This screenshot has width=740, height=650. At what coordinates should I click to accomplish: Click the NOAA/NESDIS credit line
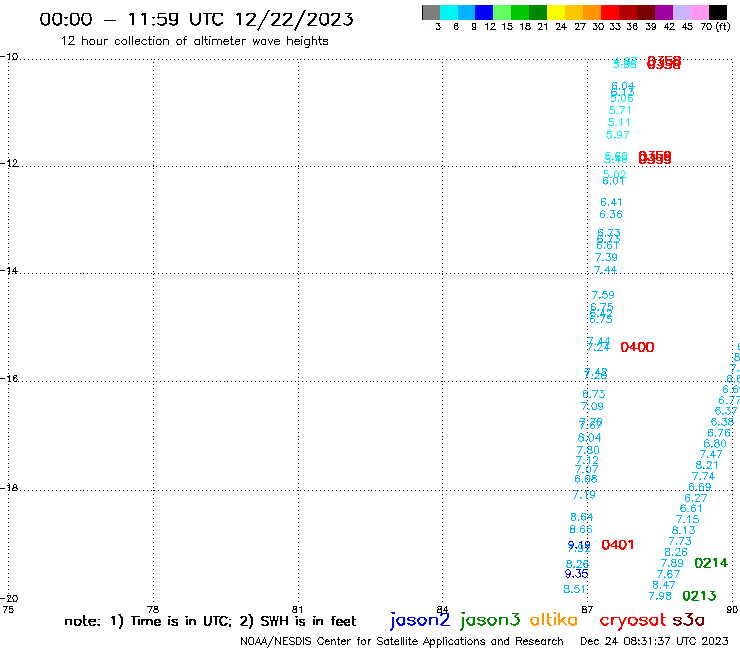point(402,642)
